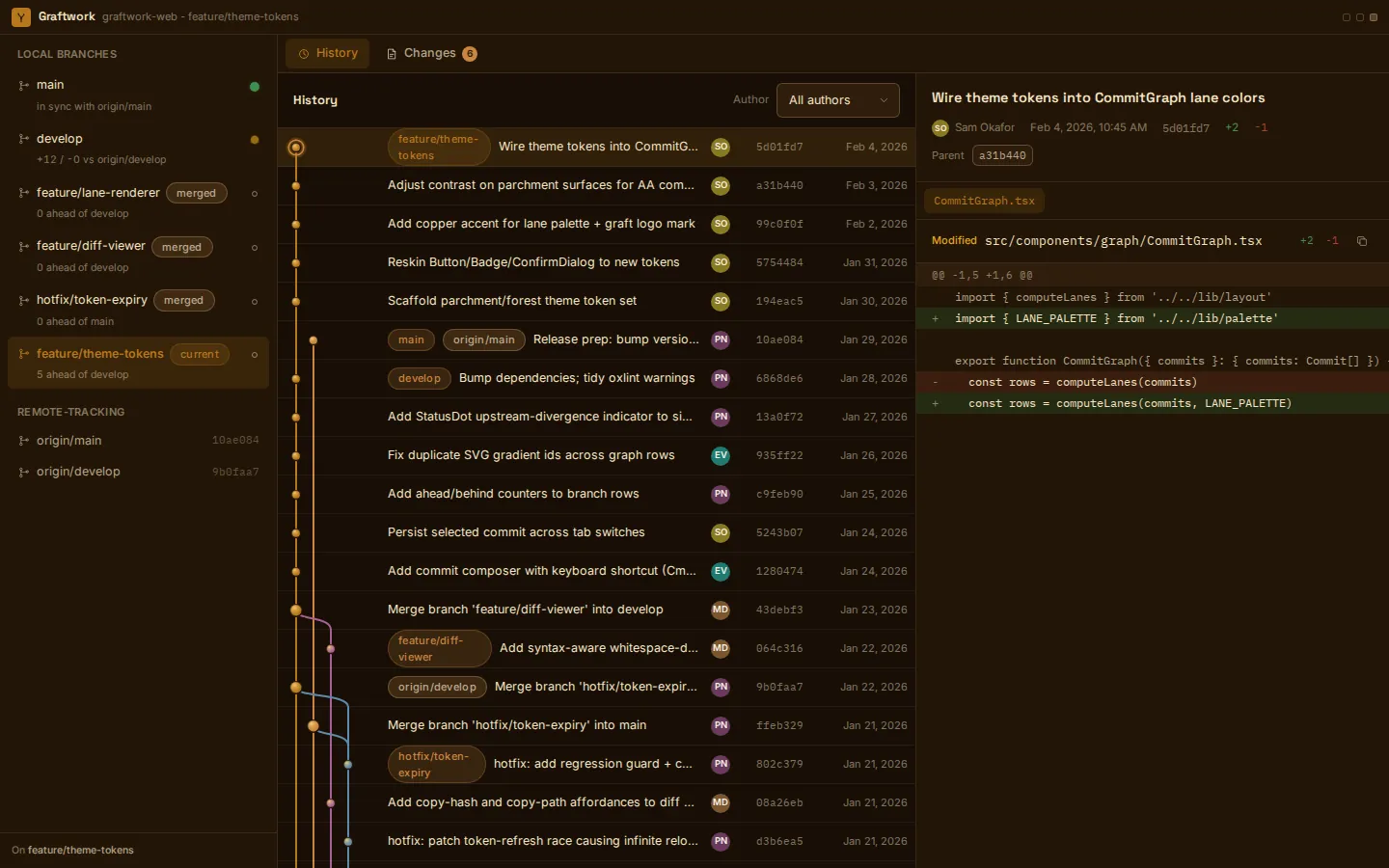Click the feature/diff-viewer tag in history
The height and width of the screenshot is (868, 1389).
pos(439,648)
